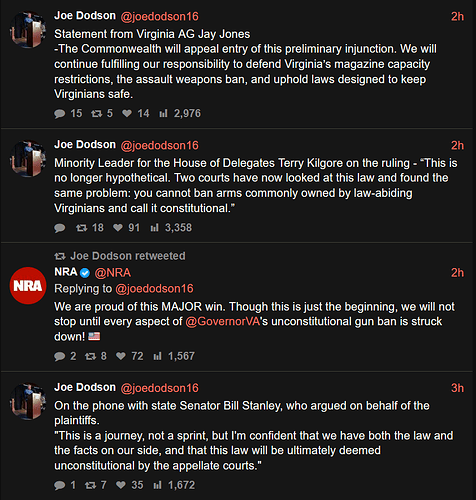
Task: Like the Kilgore tweet with 91 likes
Action: 118,228
